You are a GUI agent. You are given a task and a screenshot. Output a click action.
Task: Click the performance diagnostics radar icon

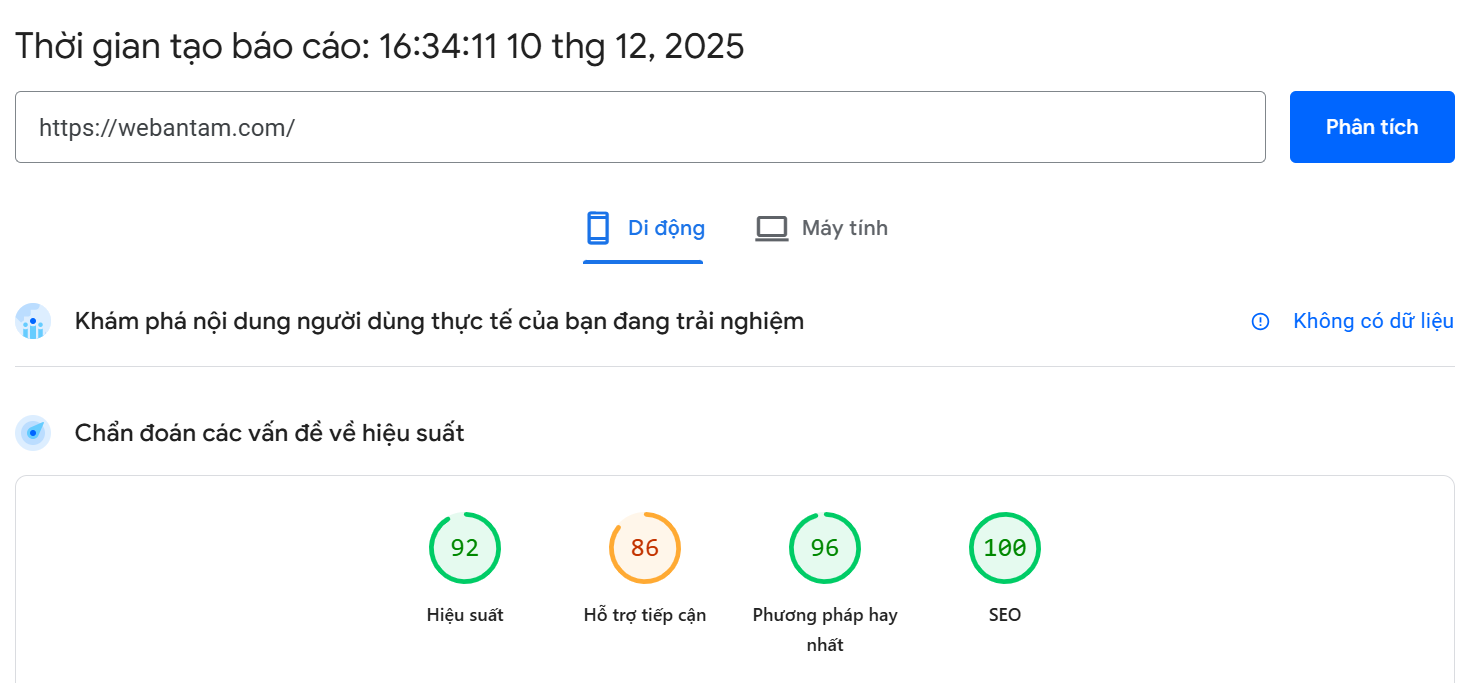(33, 432)
